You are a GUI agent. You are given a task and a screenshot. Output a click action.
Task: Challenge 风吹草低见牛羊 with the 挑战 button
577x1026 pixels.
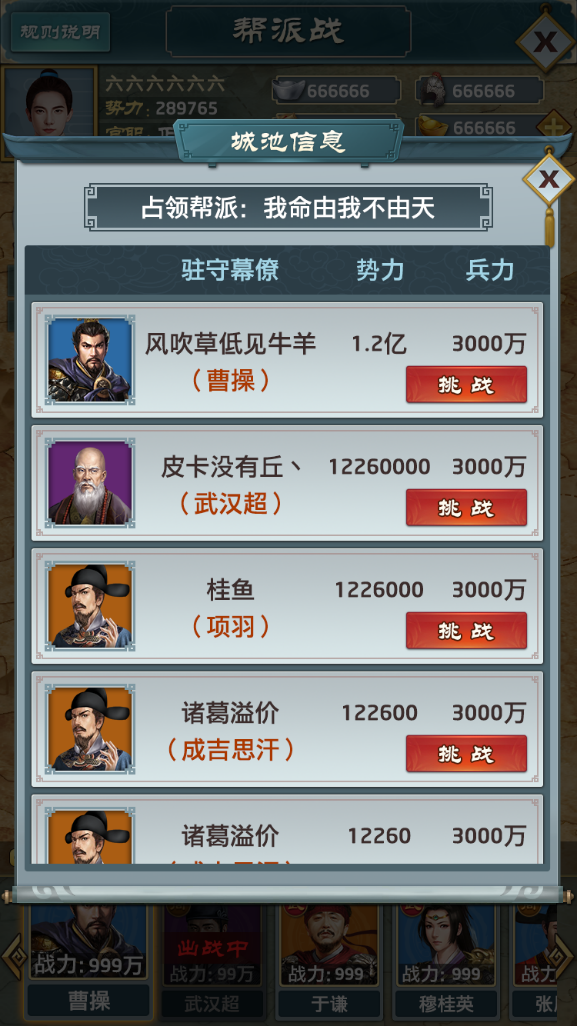pyautogui.click(x=466, y=385)
